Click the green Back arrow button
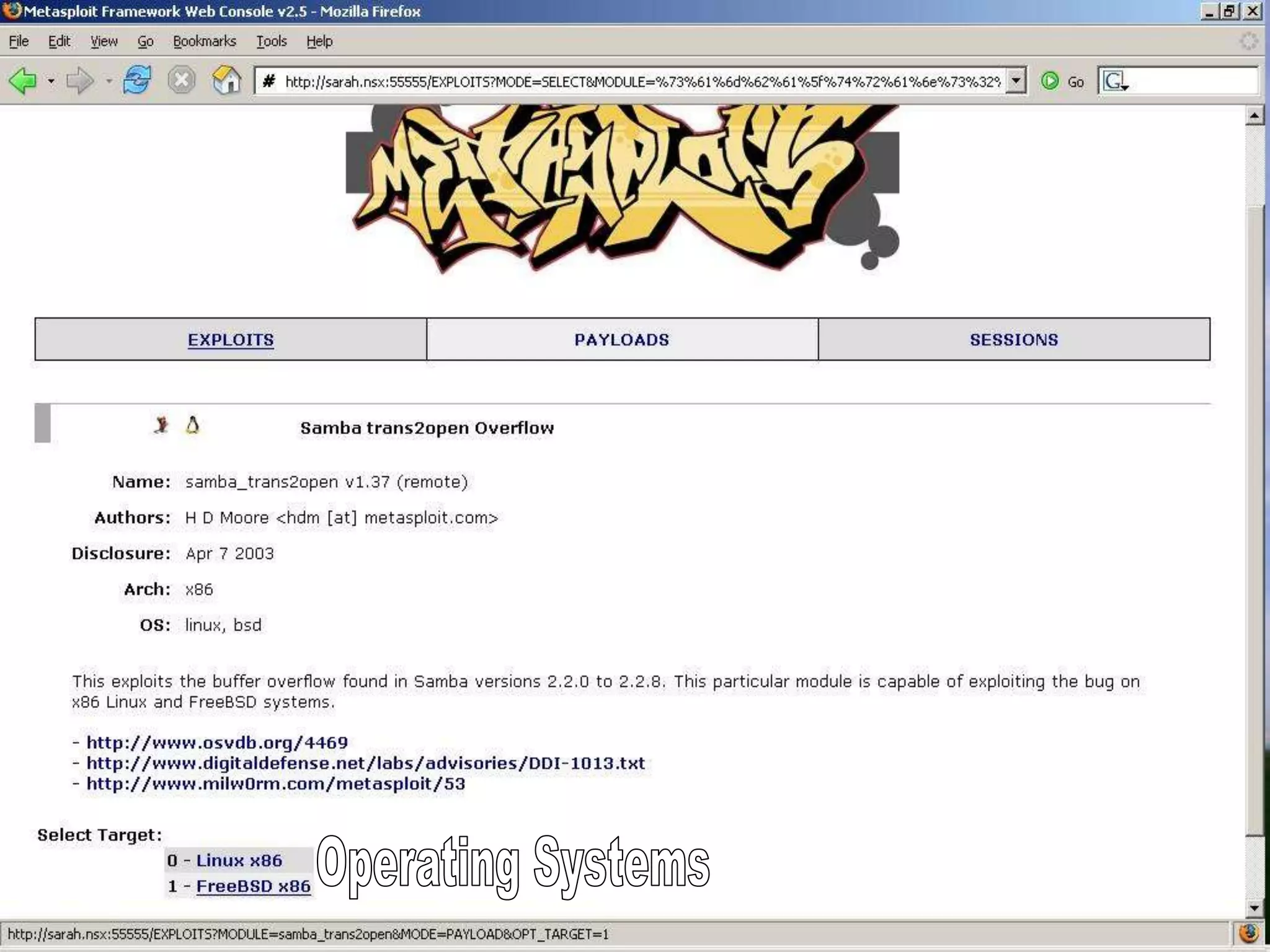This screenshot has width=1270, height=952. point(23,81)
